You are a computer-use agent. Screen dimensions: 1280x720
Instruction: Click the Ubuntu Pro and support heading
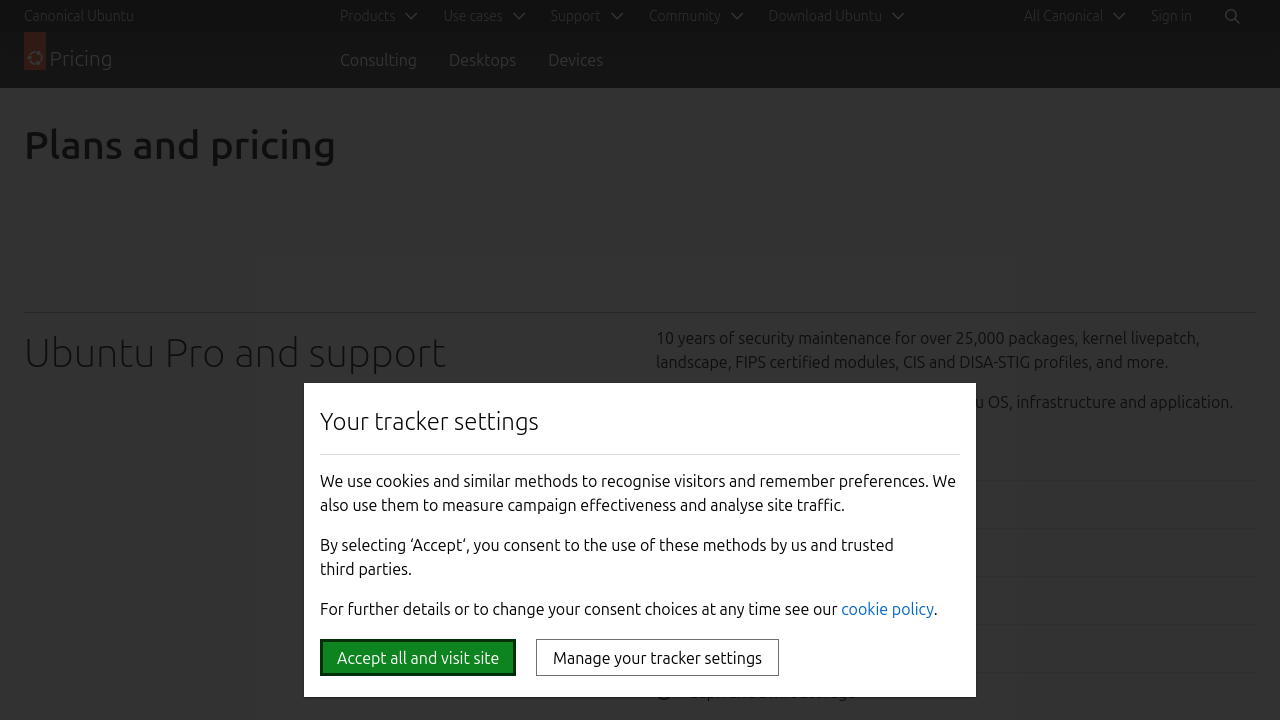pos(235,353)
